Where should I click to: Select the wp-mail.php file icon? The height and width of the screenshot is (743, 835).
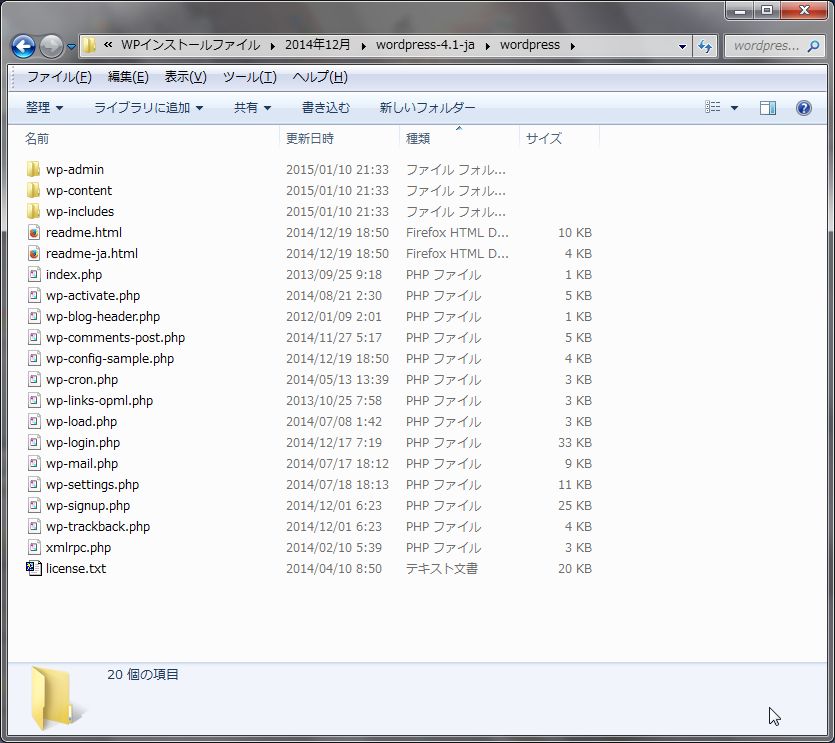[x=34, y=463]
